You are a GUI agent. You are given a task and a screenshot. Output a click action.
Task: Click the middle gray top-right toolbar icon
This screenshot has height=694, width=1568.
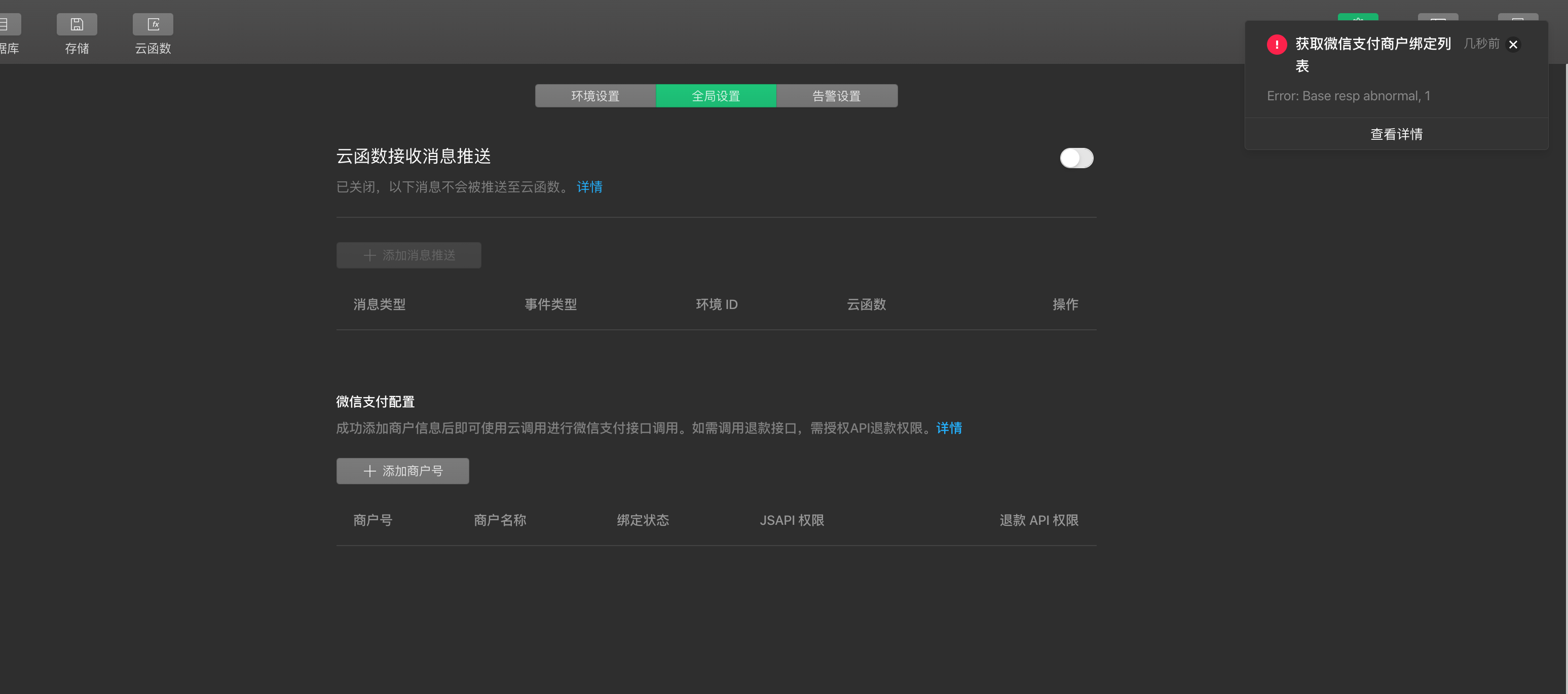[x=1438, y=17]
